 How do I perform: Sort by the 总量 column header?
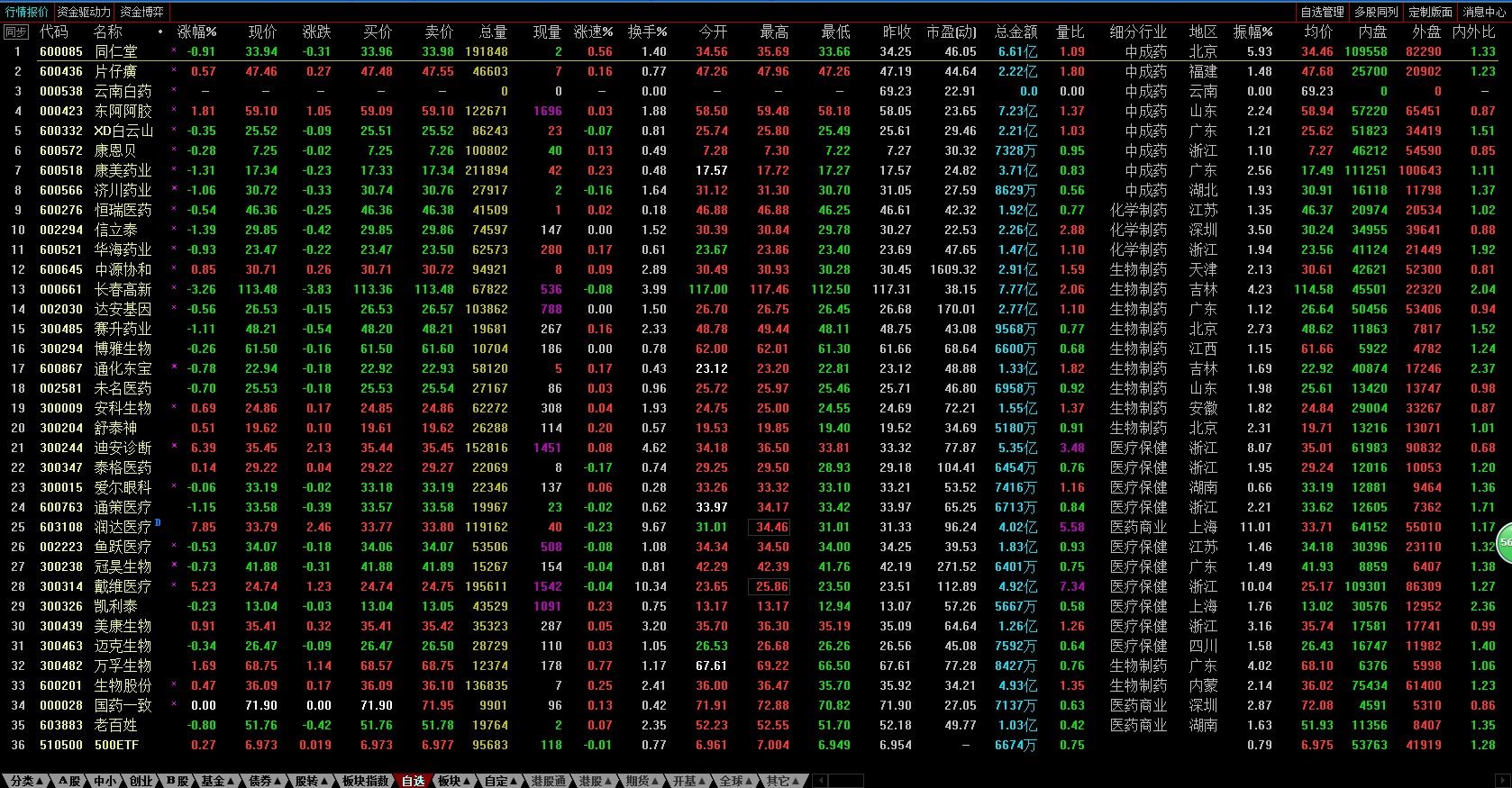[493, 32]
